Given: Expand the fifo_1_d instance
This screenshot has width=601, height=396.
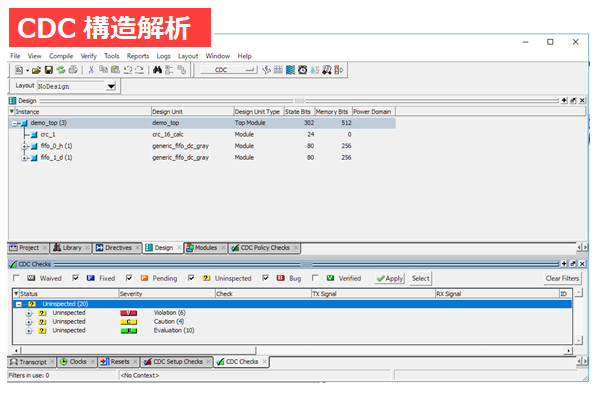Looking at the screenshot, I should point(25,158).
